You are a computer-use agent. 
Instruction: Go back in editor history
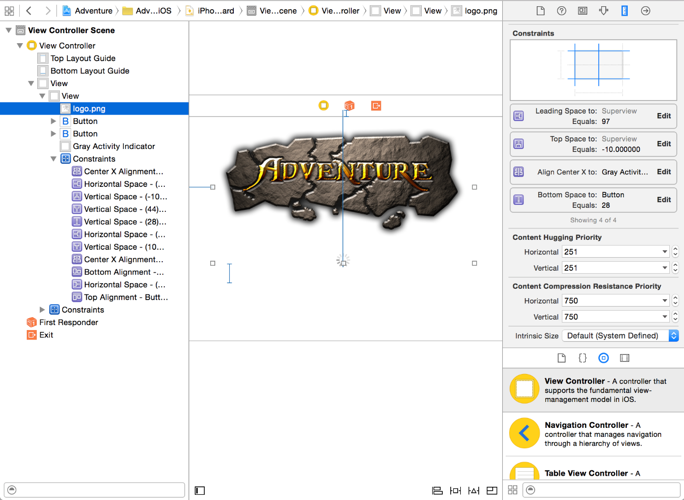[x=29, y=10]
